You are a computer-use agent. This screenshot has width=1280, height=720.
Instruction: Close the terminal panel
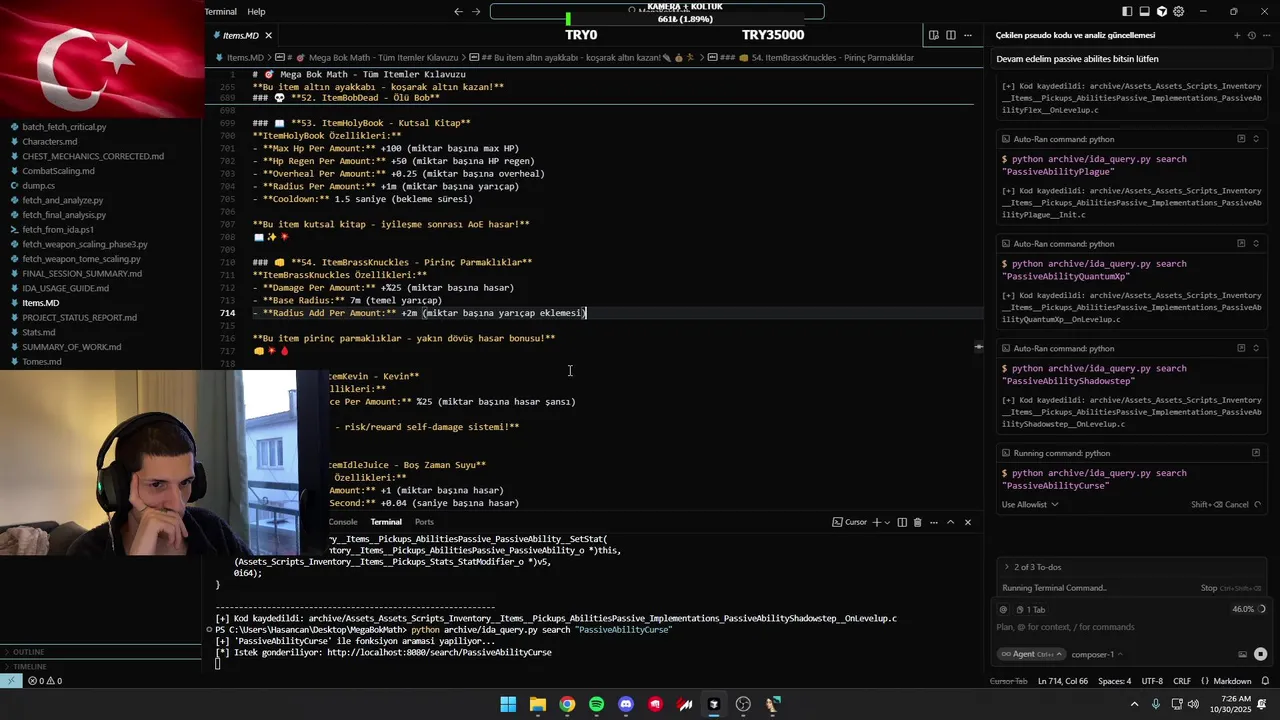click(967, 522)
